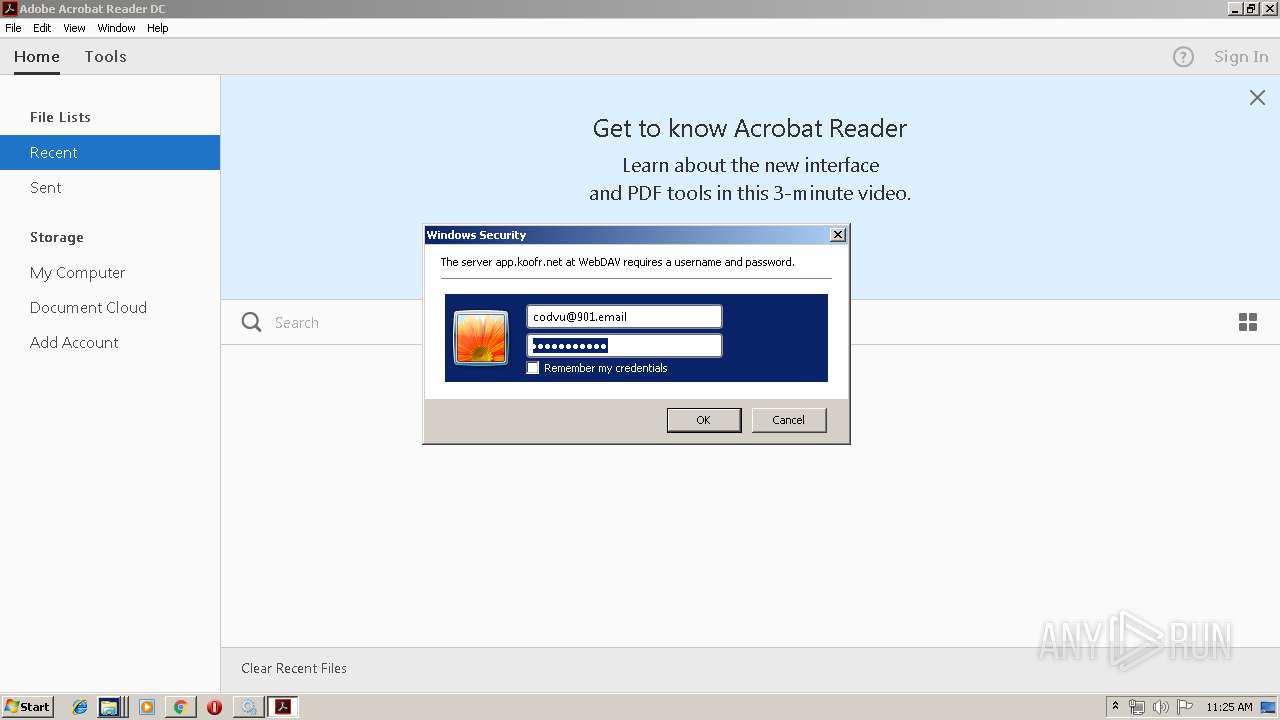
Task: Open the volume speaker tray icon
Action: tap(1161, 707)
